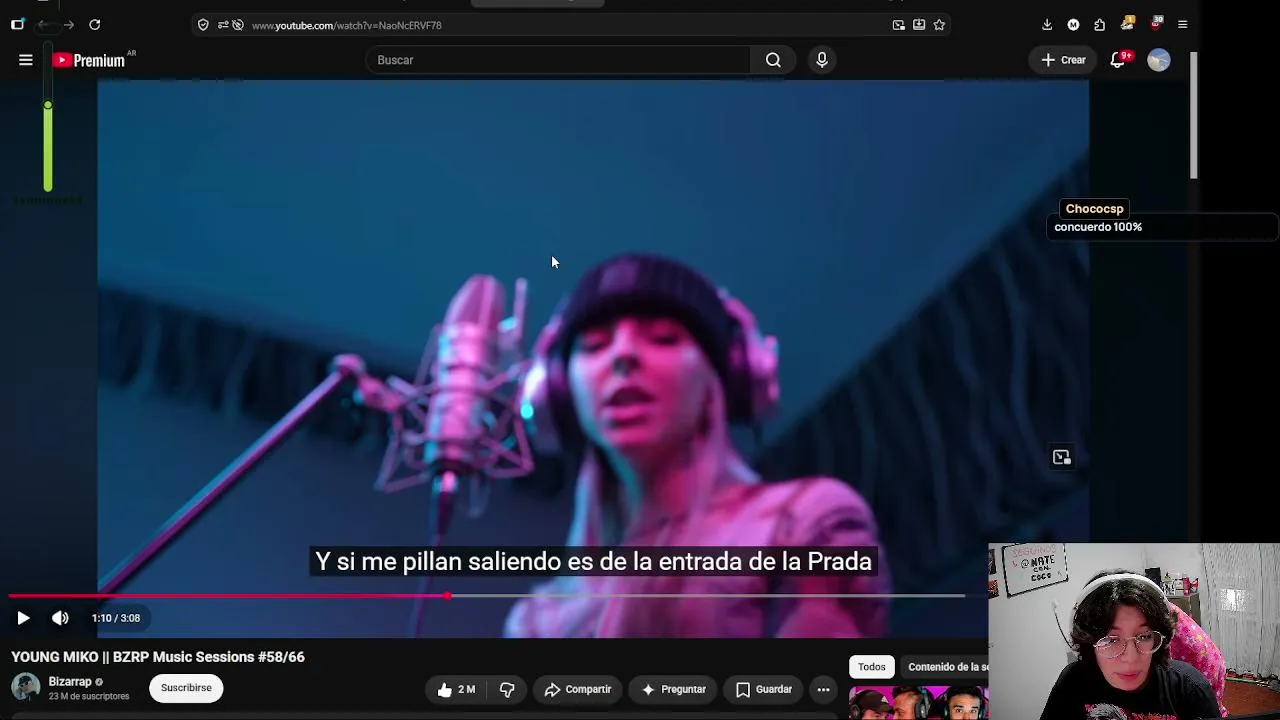Select the Todos filter chip

point(871,667)
